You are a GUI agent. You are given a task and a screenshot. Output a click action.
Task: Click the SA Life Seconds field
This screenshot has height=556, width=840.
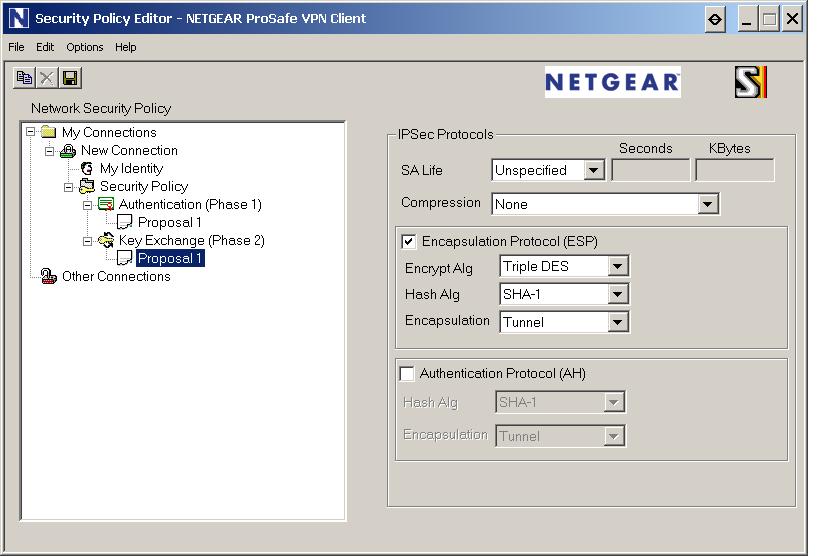[x=650, y=170]
